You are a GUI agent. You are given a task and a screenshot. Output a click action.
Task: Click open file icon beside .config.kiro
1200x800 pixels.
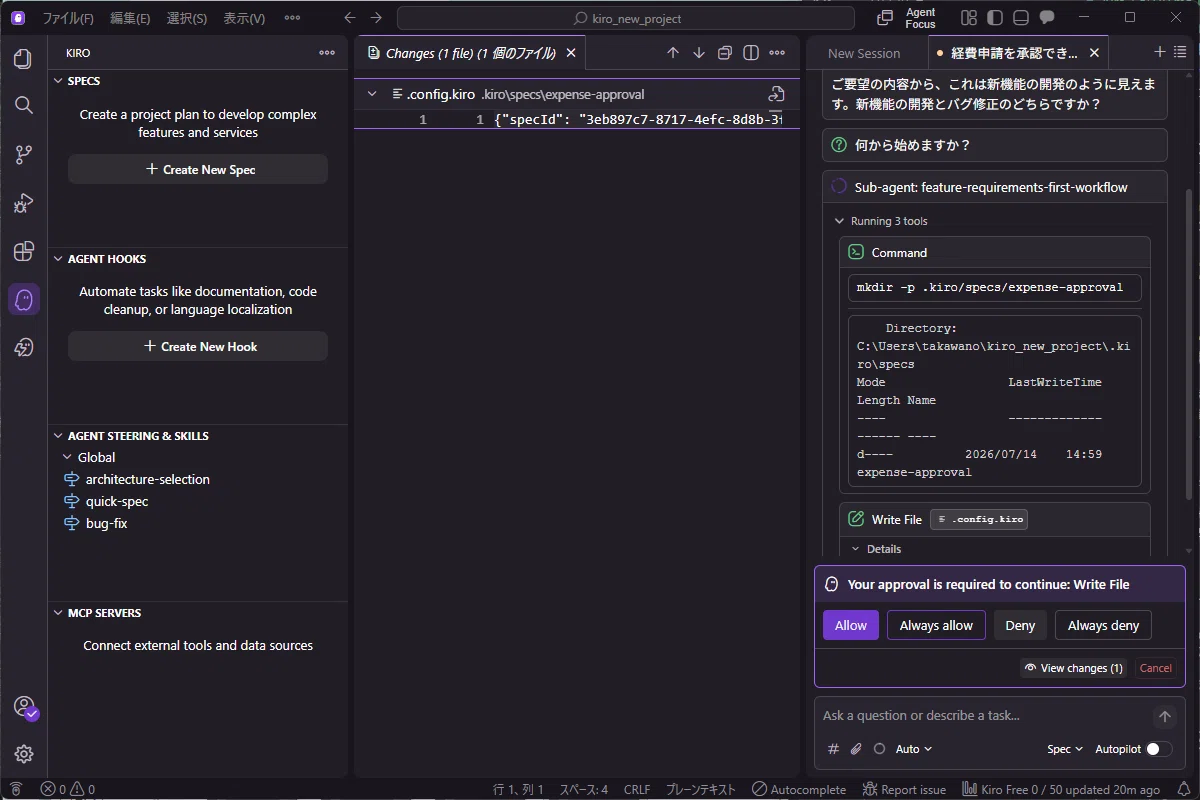tap(776, 94)
